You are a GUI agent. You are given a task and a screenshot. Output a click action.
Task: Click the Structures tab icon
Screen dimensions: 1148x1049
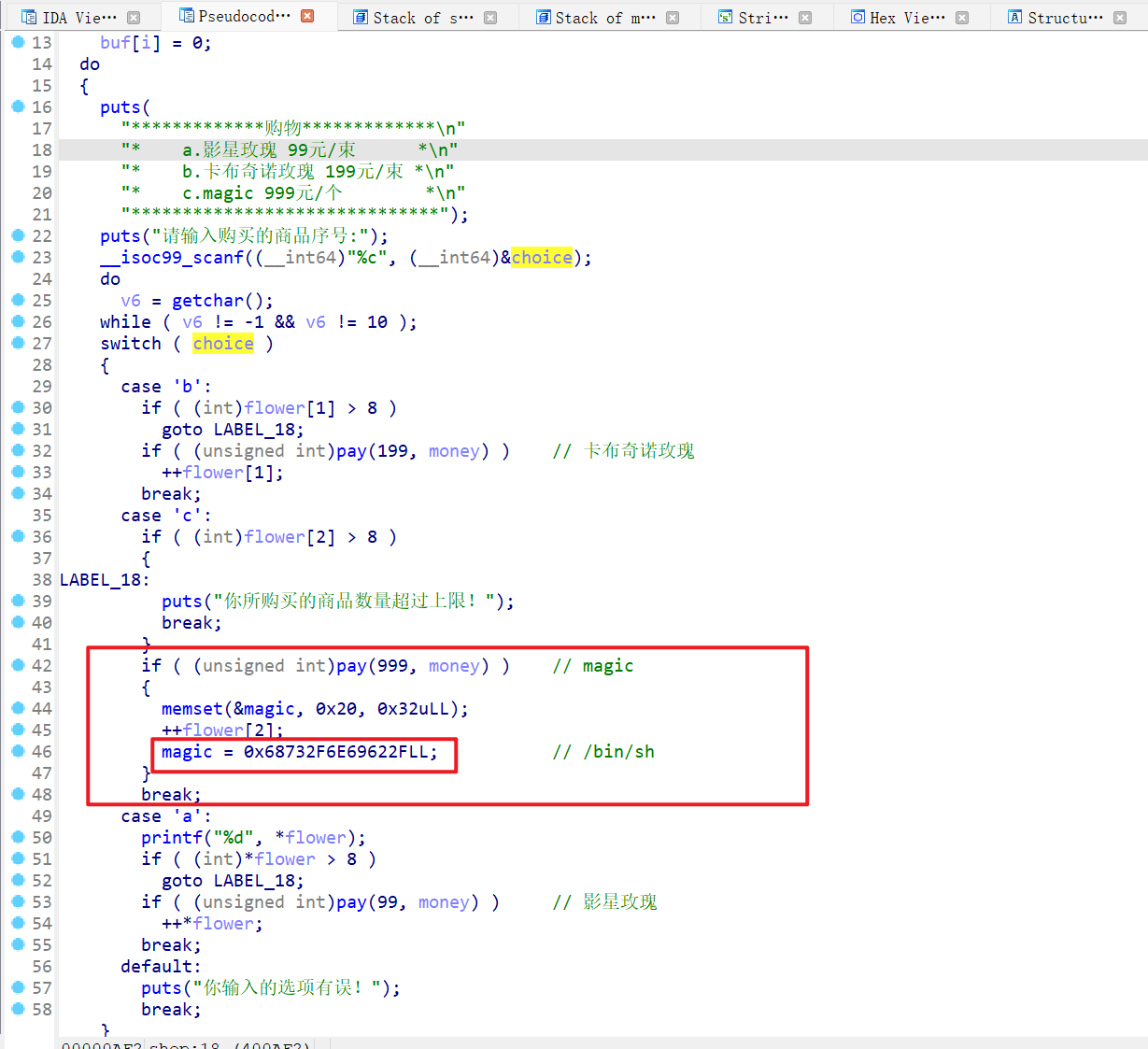click(1014, 18)
